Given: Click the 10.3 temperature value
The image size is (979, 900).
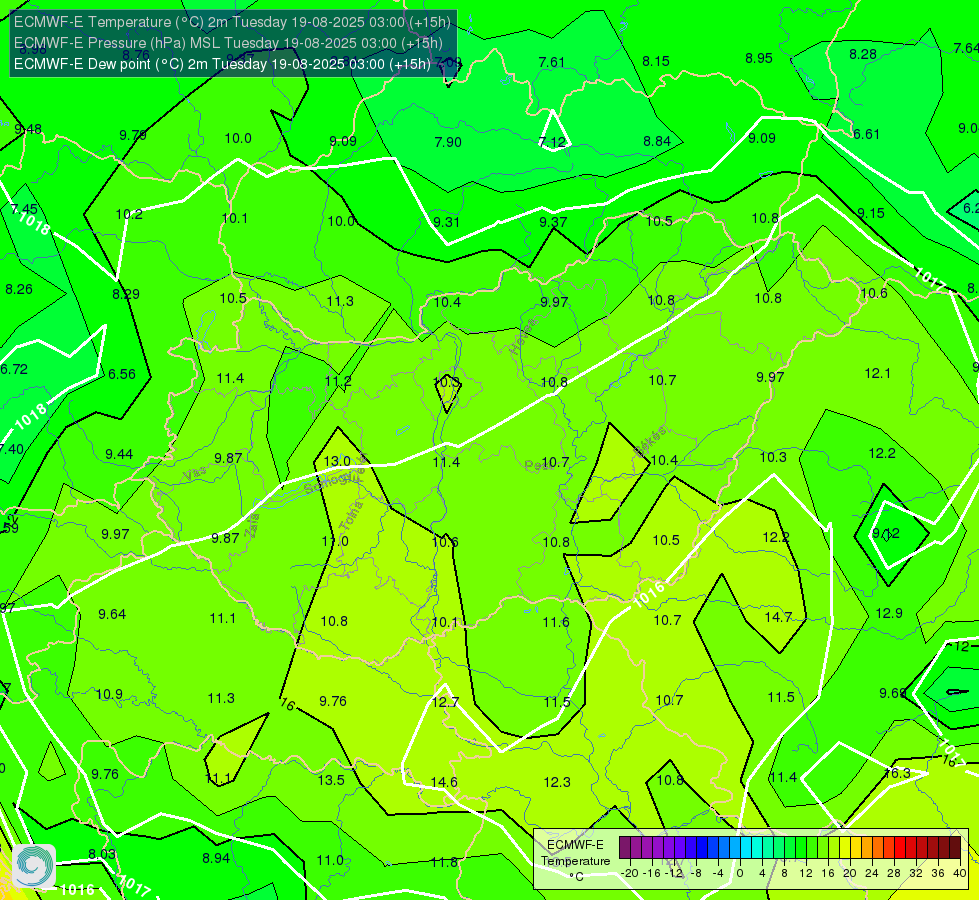Looking at the screenshot, I should tap(773, 457).
